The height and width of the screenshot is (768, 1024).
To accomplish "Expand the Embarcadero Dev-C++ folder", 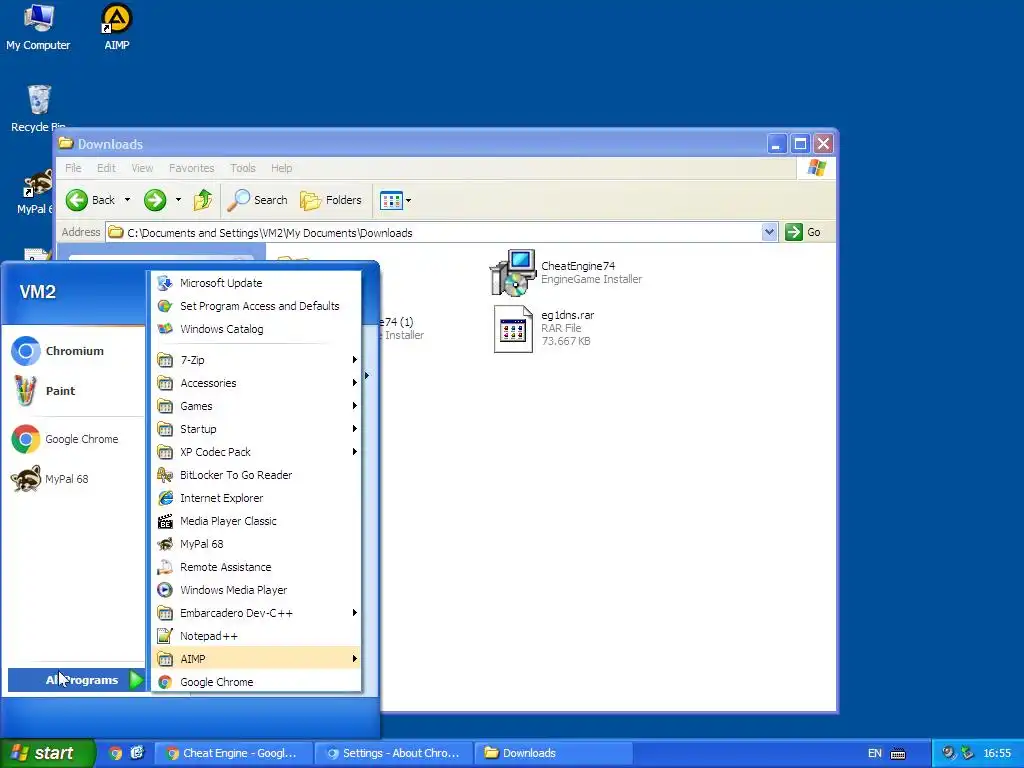I will tap(256, 613).
